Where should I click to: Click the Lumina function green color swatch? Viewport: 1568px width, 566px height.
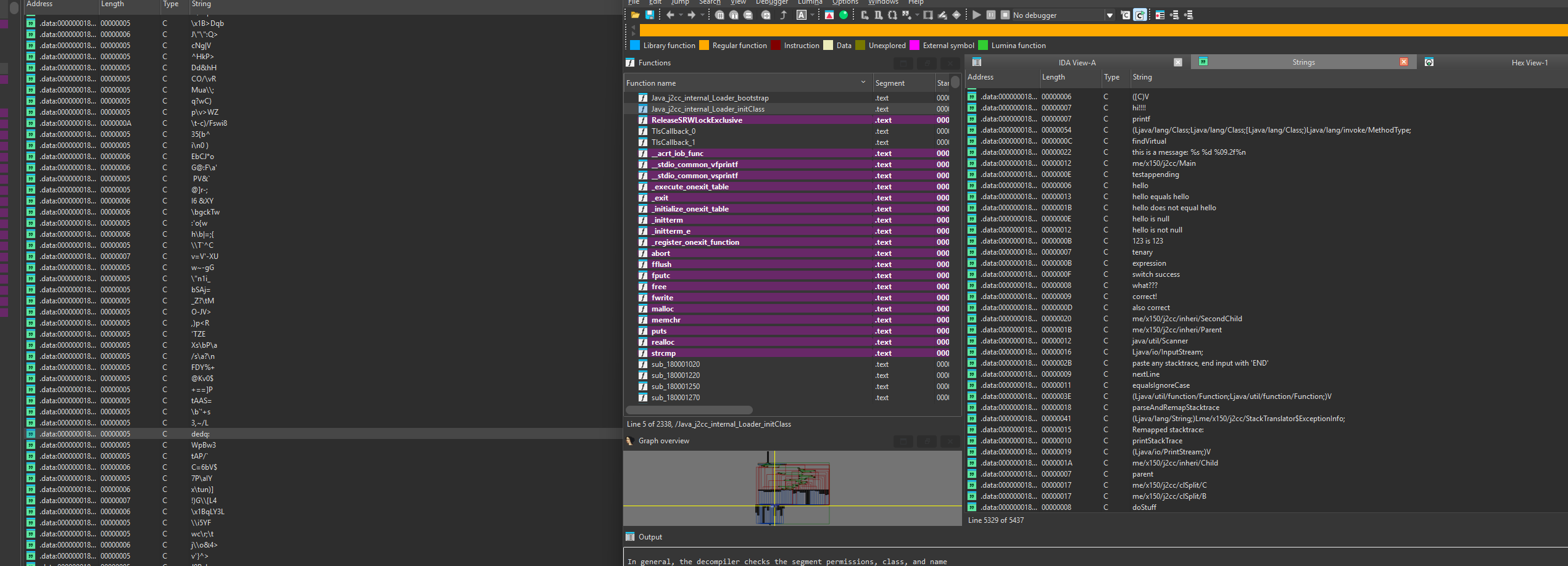coord(983,46)
